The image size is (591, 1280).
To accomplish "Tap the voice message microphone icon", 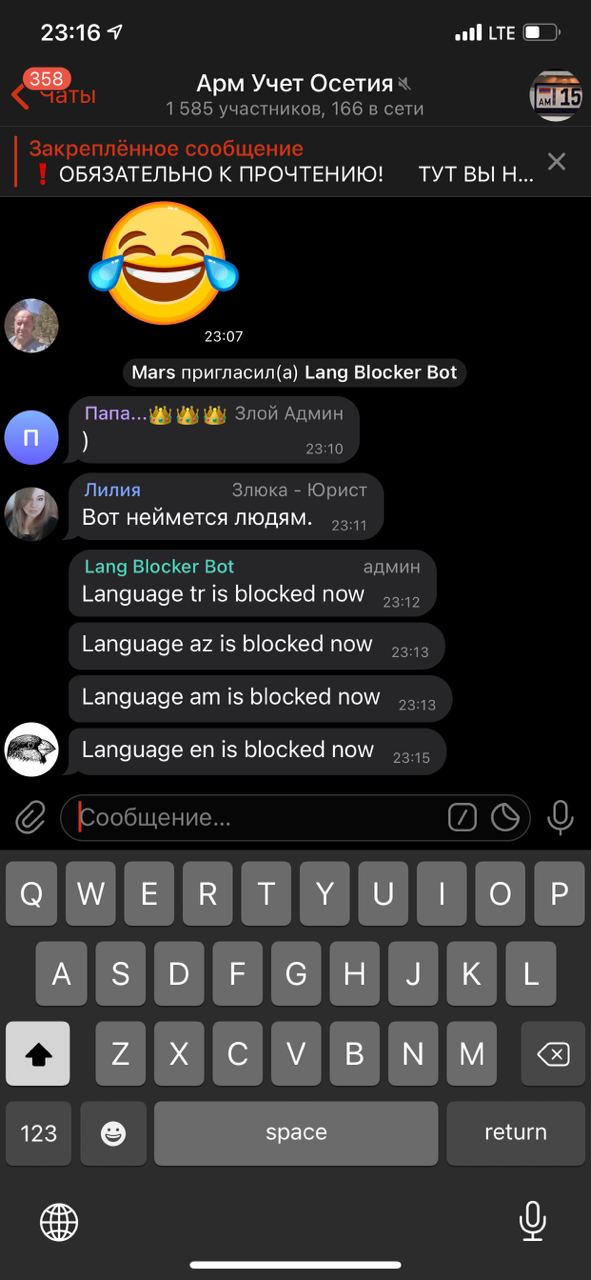I will pyautogui.click(x=560, y=818).
